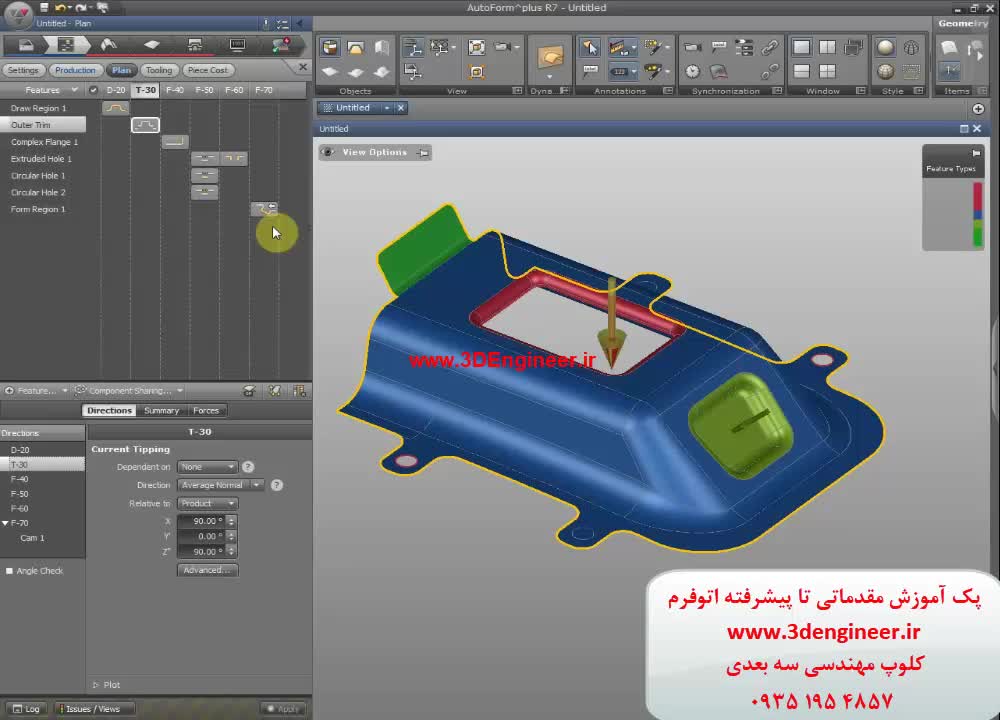Click the Outer Trim operation block under T-30
Image resolution: width=1000 pixels, height=720 pixels.
click(145, 125)
